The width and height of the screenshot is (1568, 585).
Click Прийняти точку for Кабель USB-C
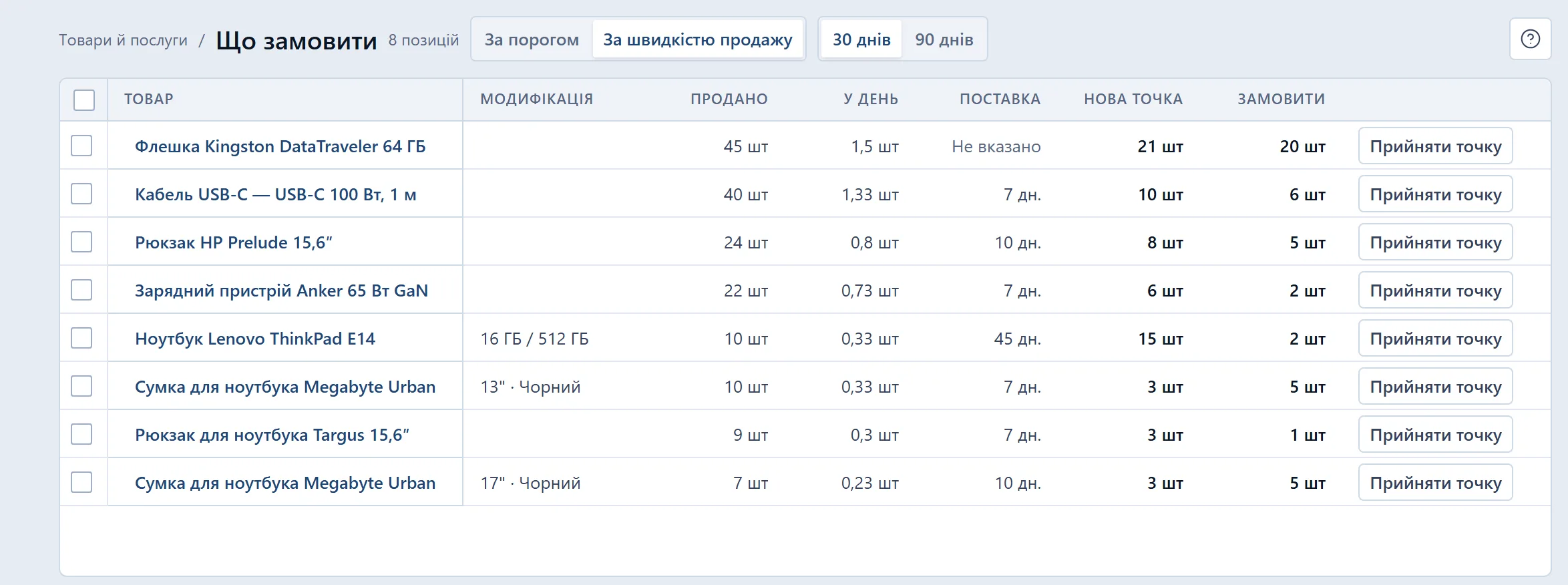(1436, 194)
